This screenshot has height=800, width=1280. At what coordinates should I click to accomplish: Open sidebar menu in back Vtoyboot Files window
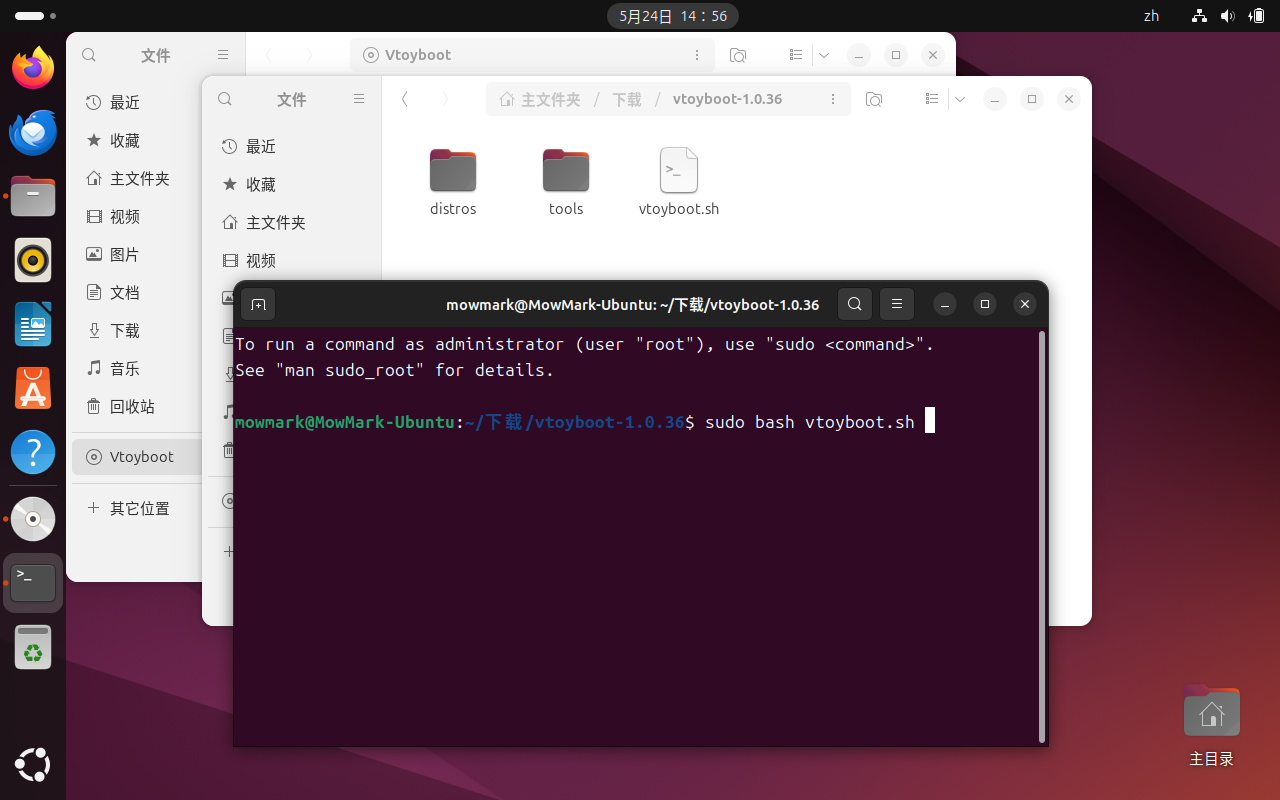tap(223, 55)
